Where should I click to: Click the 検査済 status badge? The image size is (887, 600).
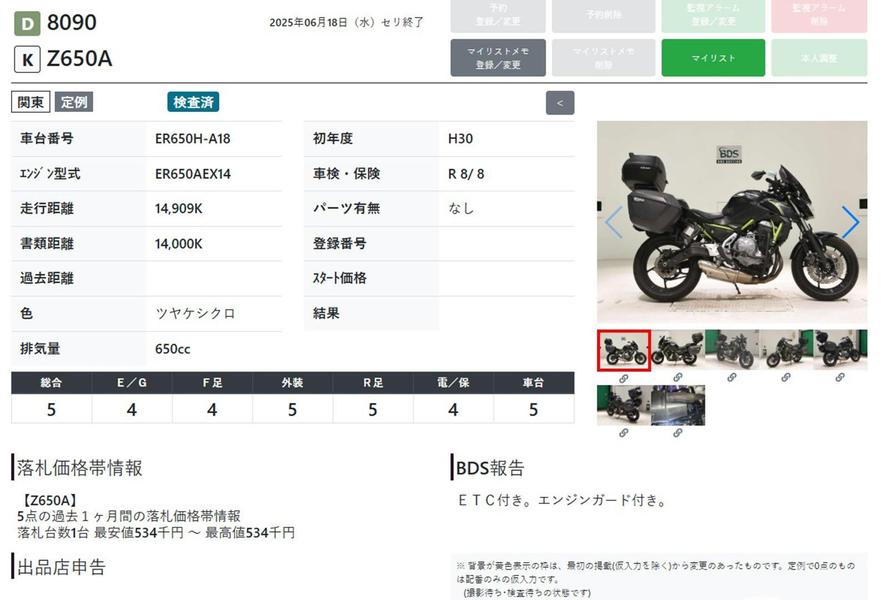point(193,102)
